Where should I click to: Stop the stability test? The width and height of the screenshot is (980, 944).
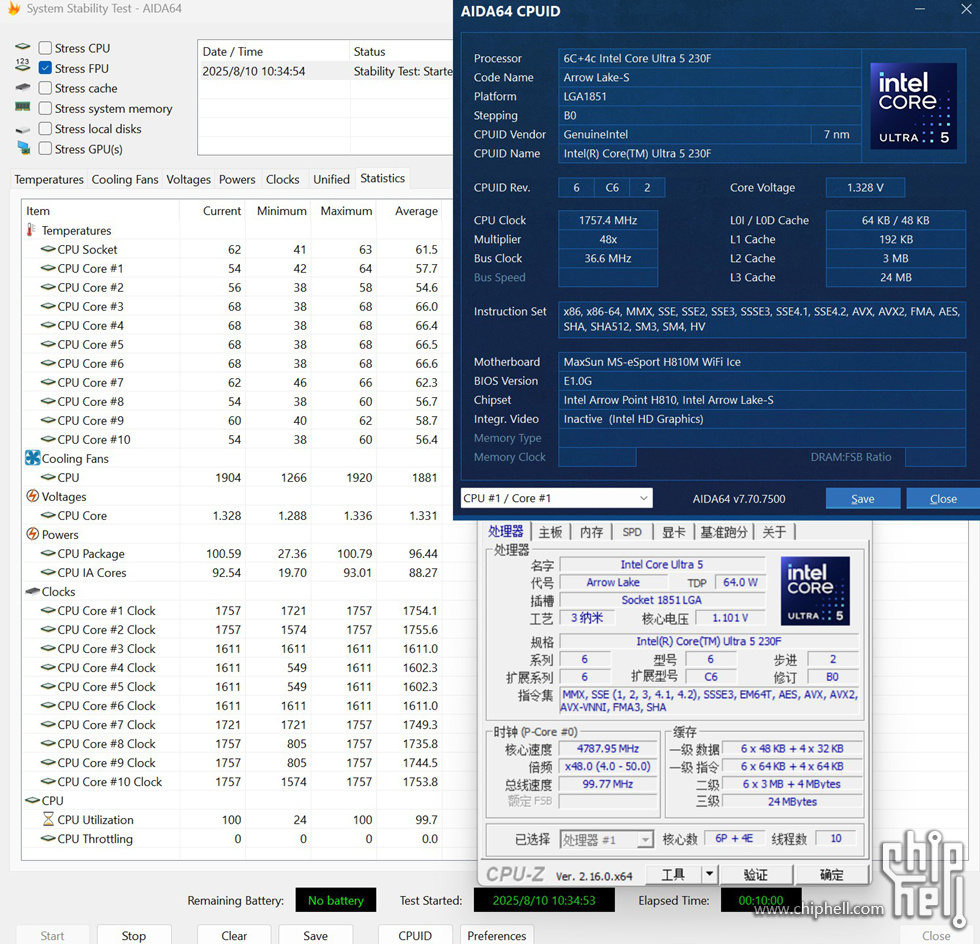click(134, 935)
